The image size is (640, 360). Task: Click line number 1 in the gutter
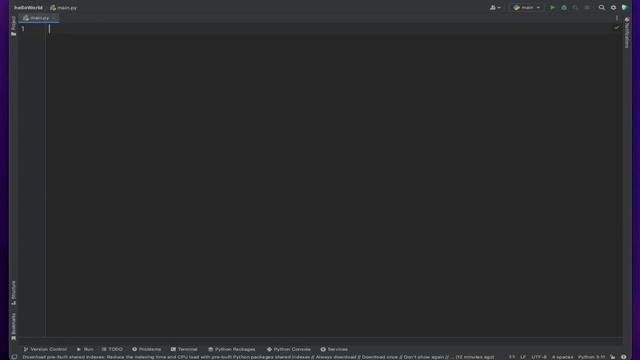coord(23,29)
